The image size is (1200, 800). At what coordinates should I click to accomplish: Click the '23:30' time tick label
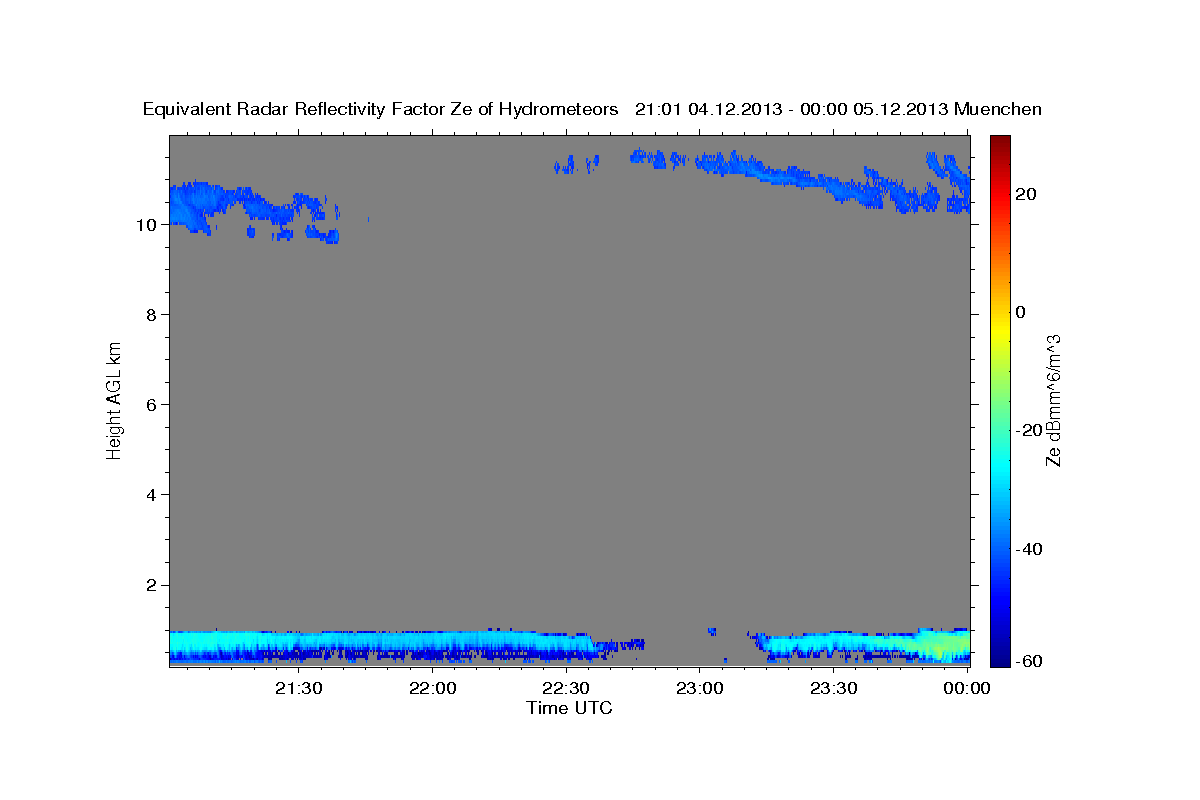coord(835,688)
